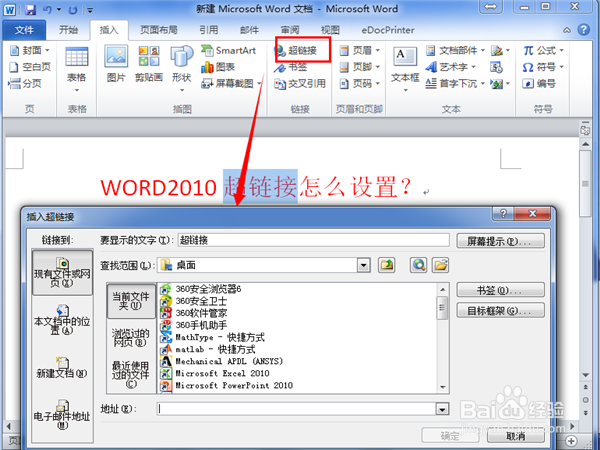The height and width of the screenshot is (450, 600).
Task: Click Bookmark (书签) in ribbon Links group
Action: pyautogui.click(x=291, y=67)
